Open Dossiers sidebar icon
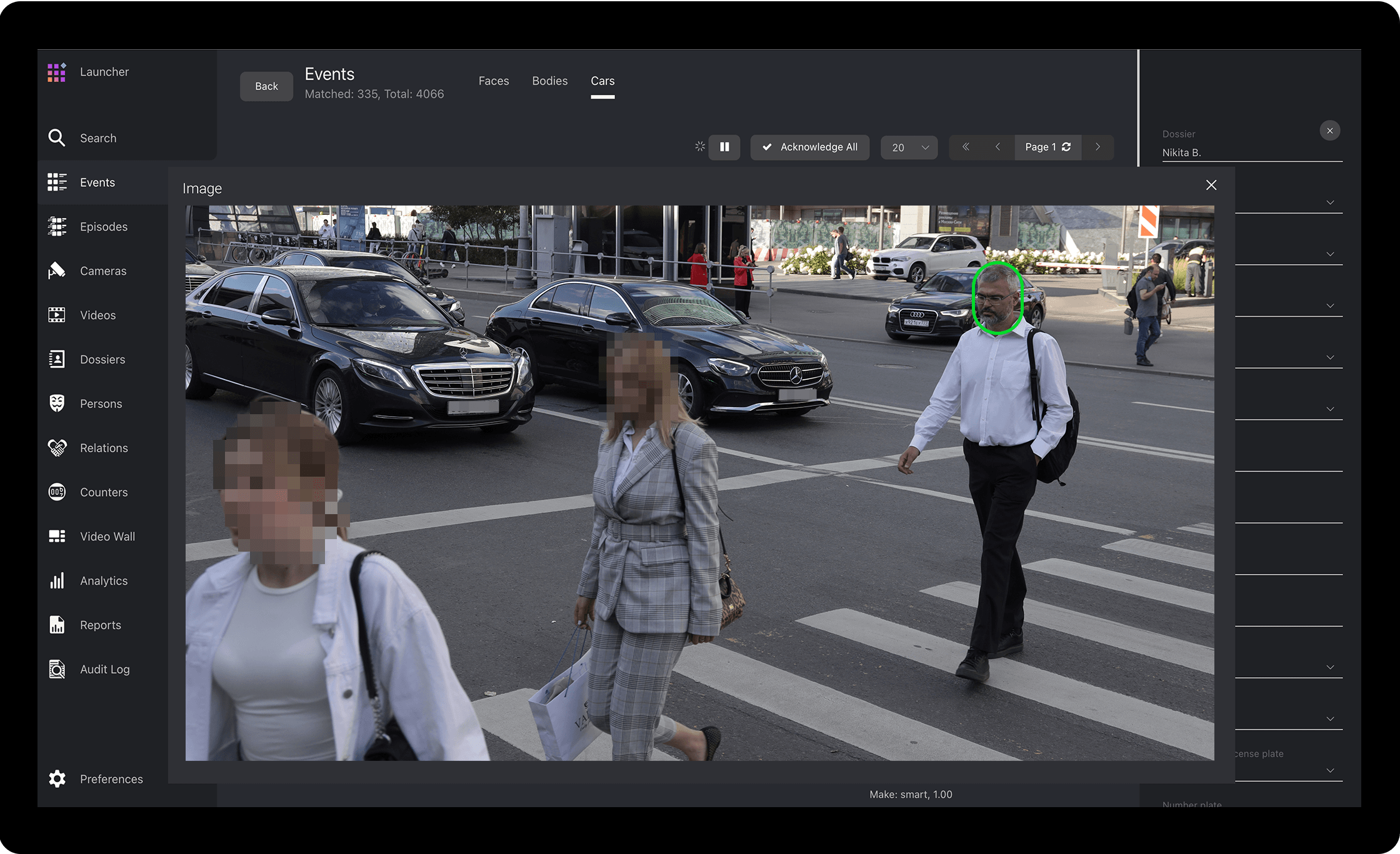The height and width of the screenshot is (854, 1400). coord(57,359)
